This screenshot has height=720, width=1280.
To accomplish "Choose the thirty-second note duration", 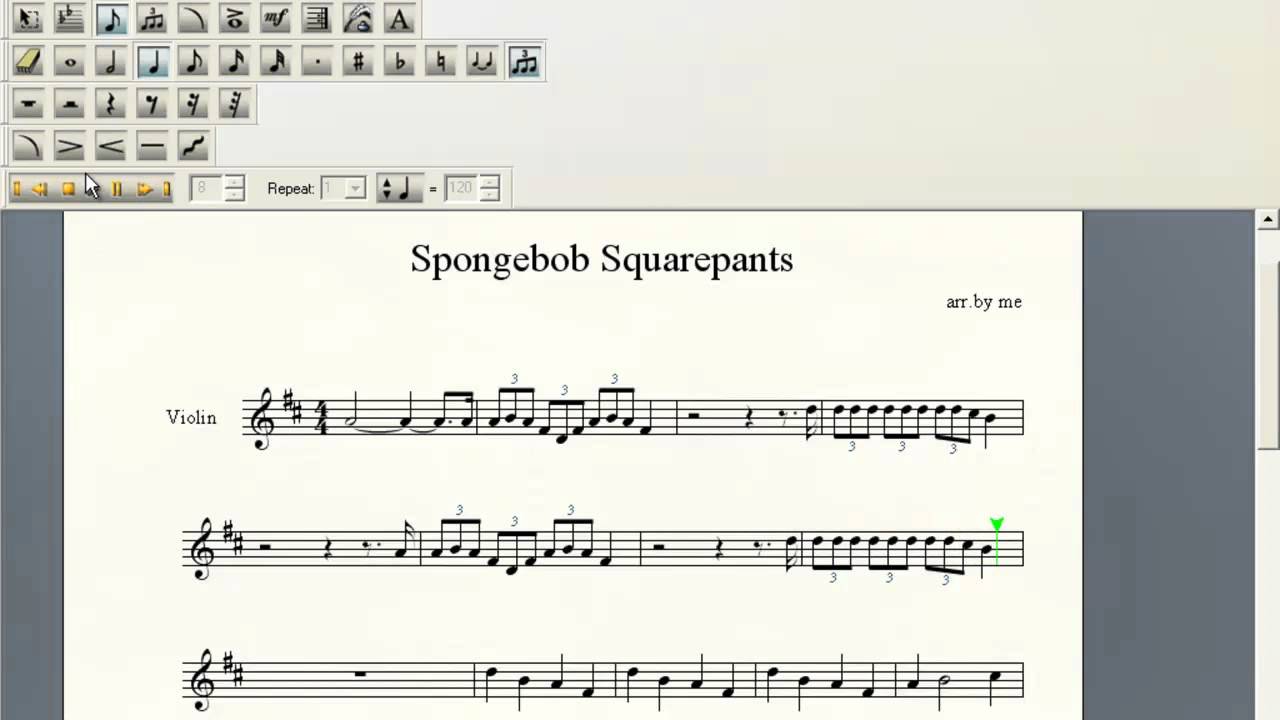I will click(x=275, y=62).
